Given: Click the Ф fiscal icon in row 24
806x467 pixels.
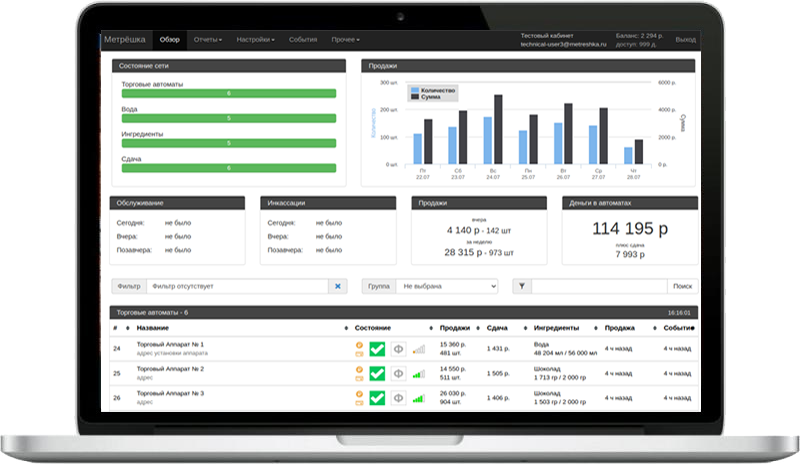Looking at the screenshot, I should click(x=398, y=349).
